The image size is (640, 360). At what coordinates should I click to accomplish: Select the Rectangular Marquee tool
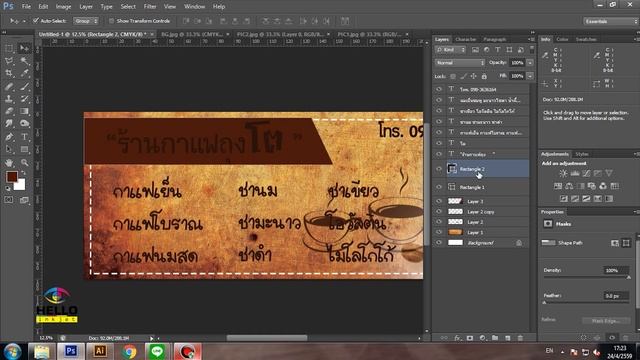click(9, 49)
